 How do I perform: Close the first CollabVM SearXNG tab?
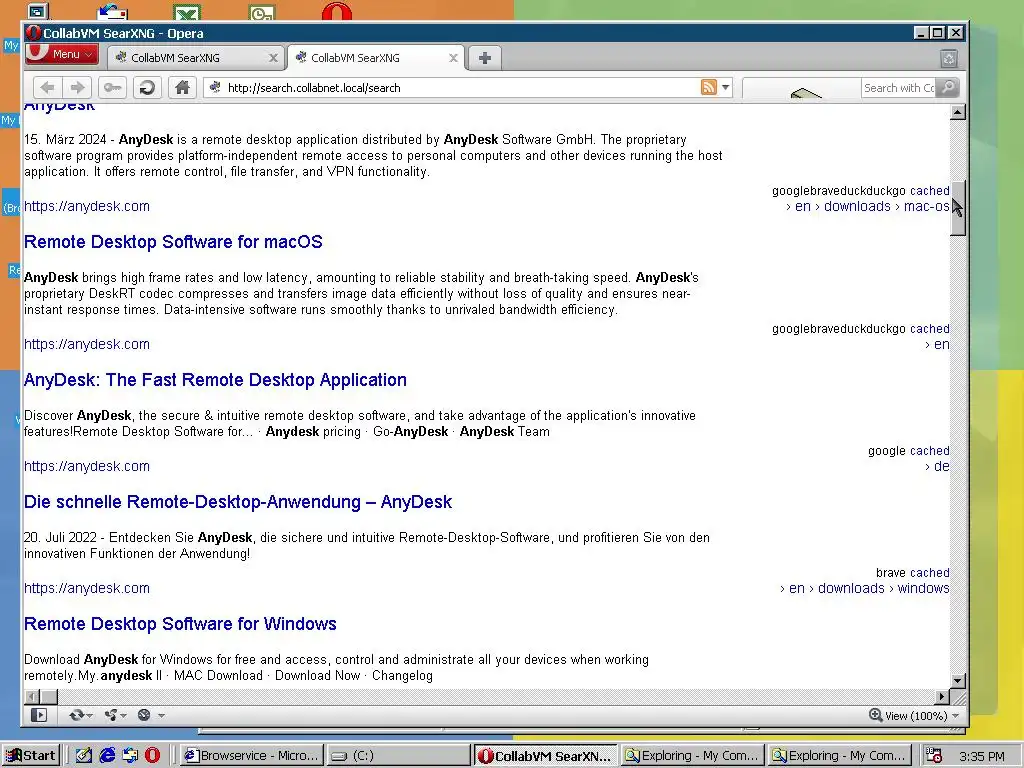[274, 58]
